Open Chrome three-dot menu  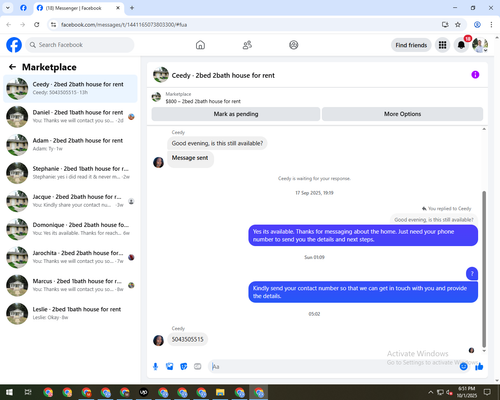click(491, 24)
